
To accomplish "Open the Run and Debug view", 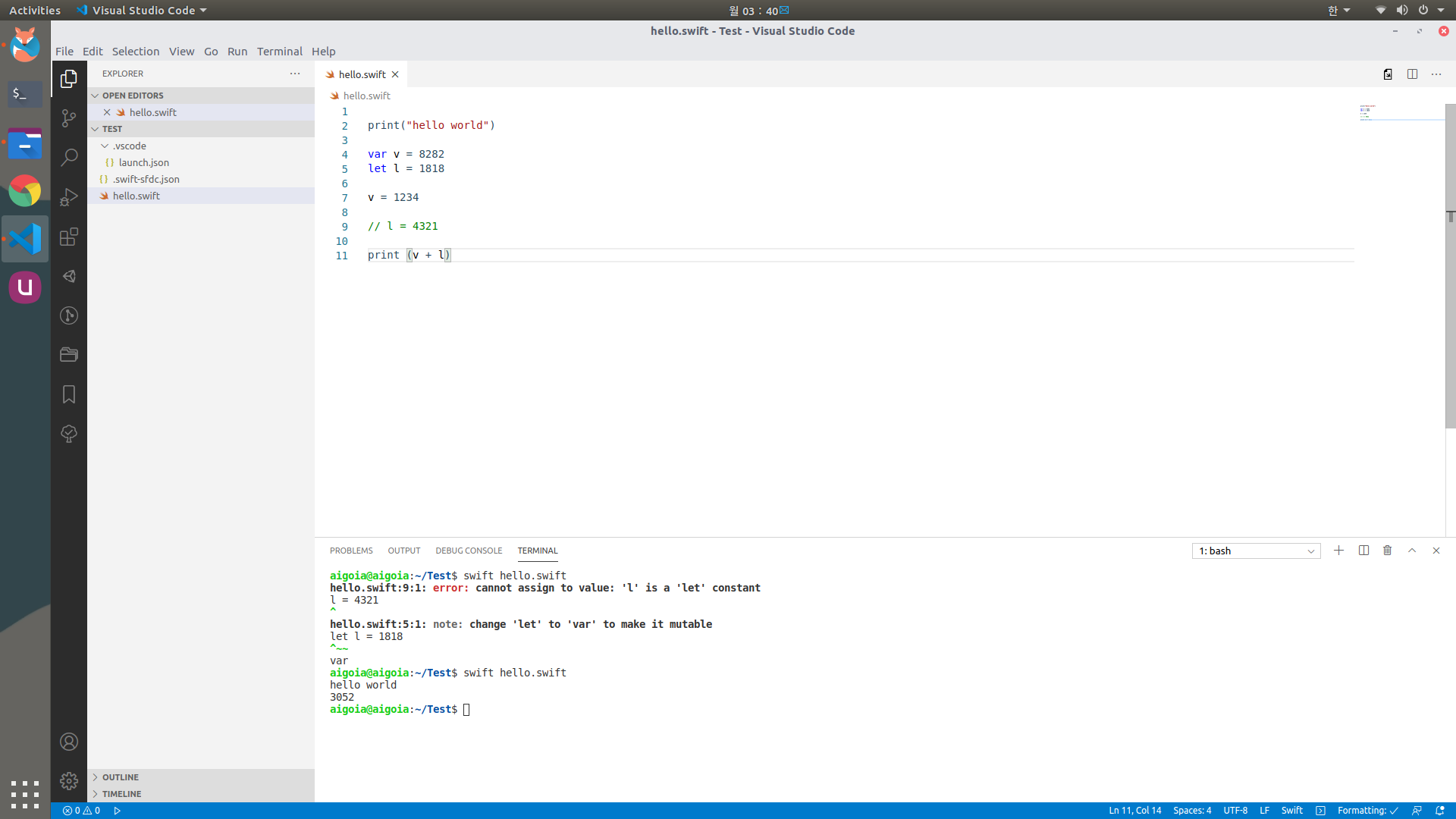I will tap(69, 197).
